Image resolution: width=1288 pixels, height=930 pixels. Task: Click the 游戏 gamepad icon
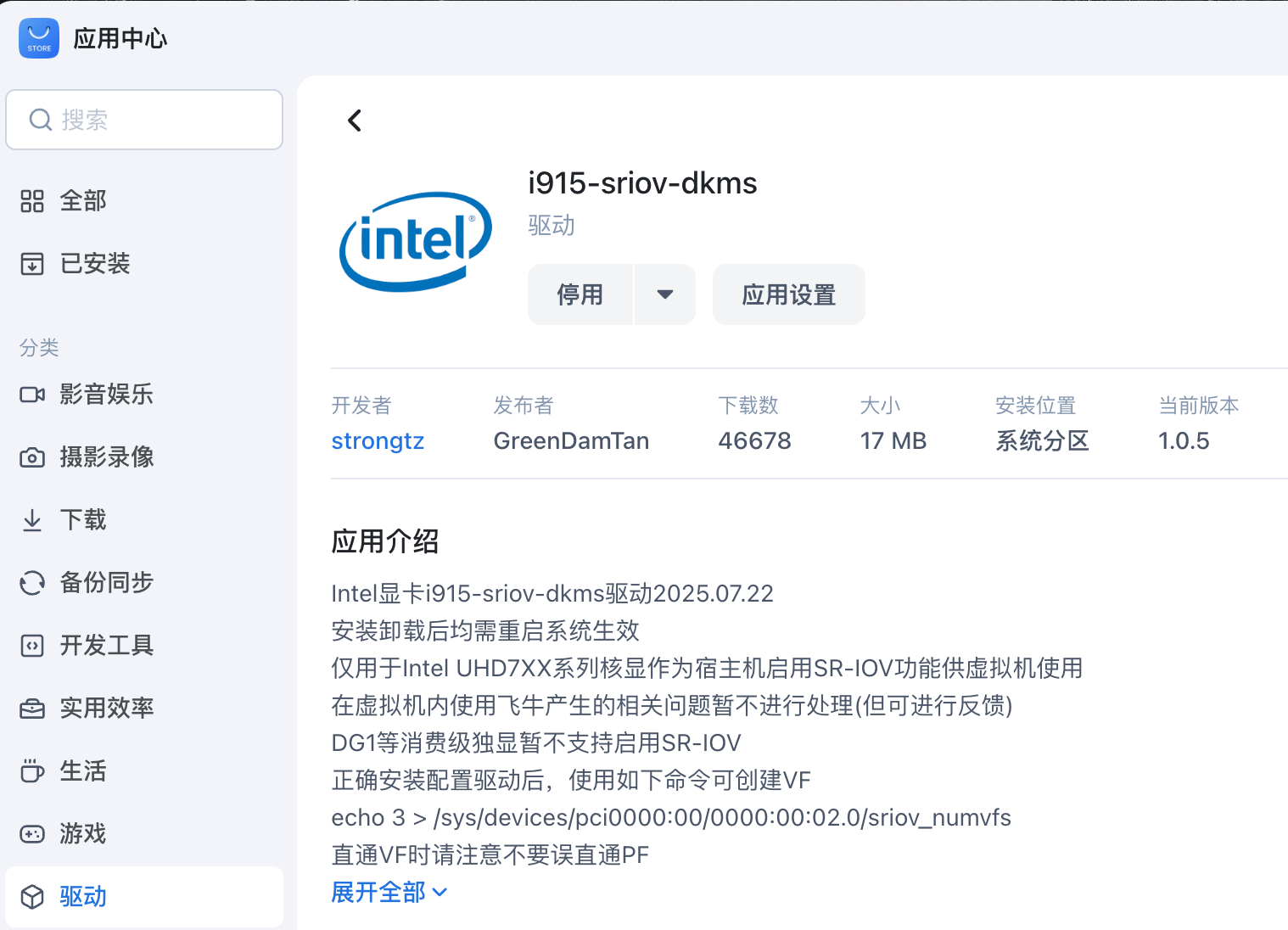[32, 834]
